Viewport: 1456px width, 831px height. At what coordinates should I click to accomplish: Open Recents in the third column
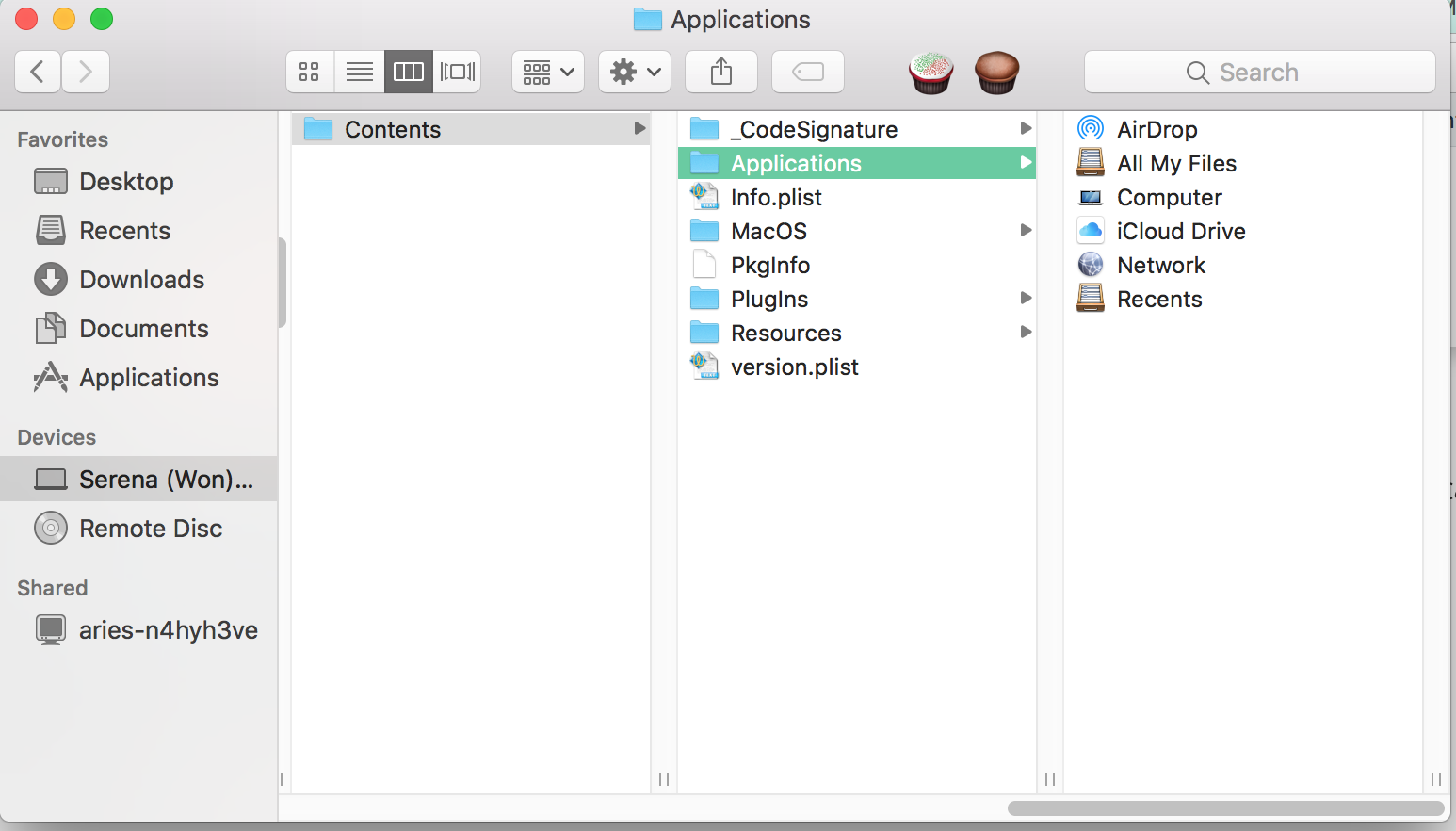[x=1243, y=299]
